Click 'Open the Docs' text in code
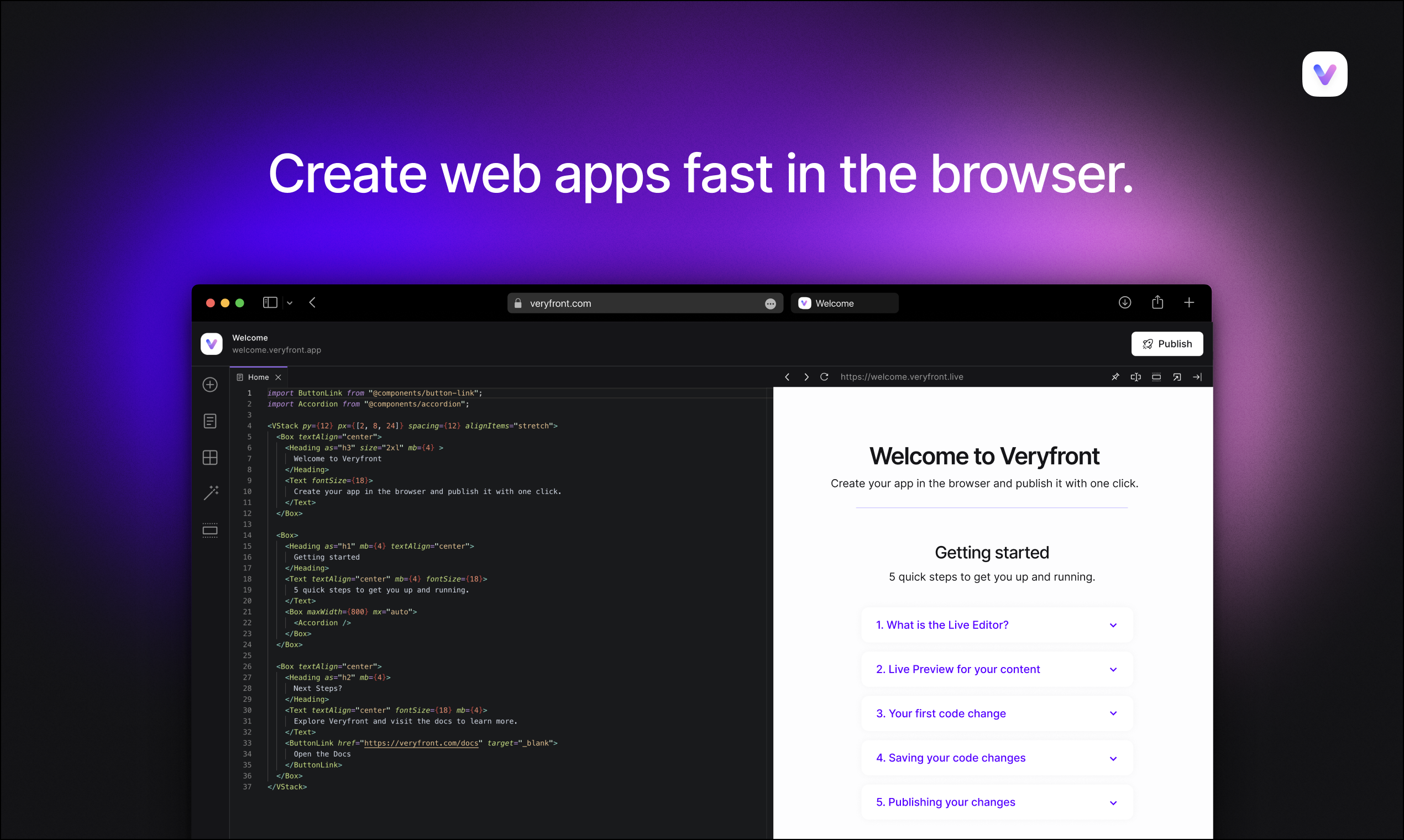The image size is (1404, 840). (x=322, y=754)
